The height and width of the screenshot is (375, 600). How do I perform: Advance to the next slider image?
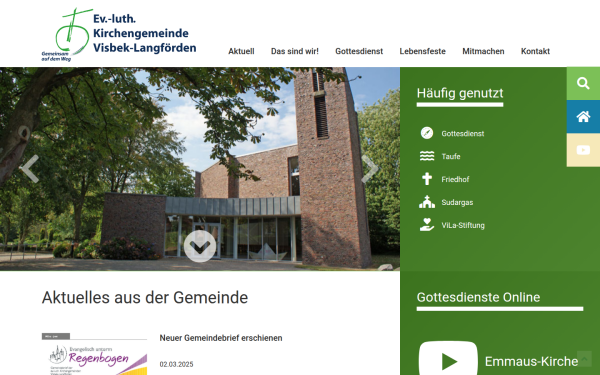[370, 169]
